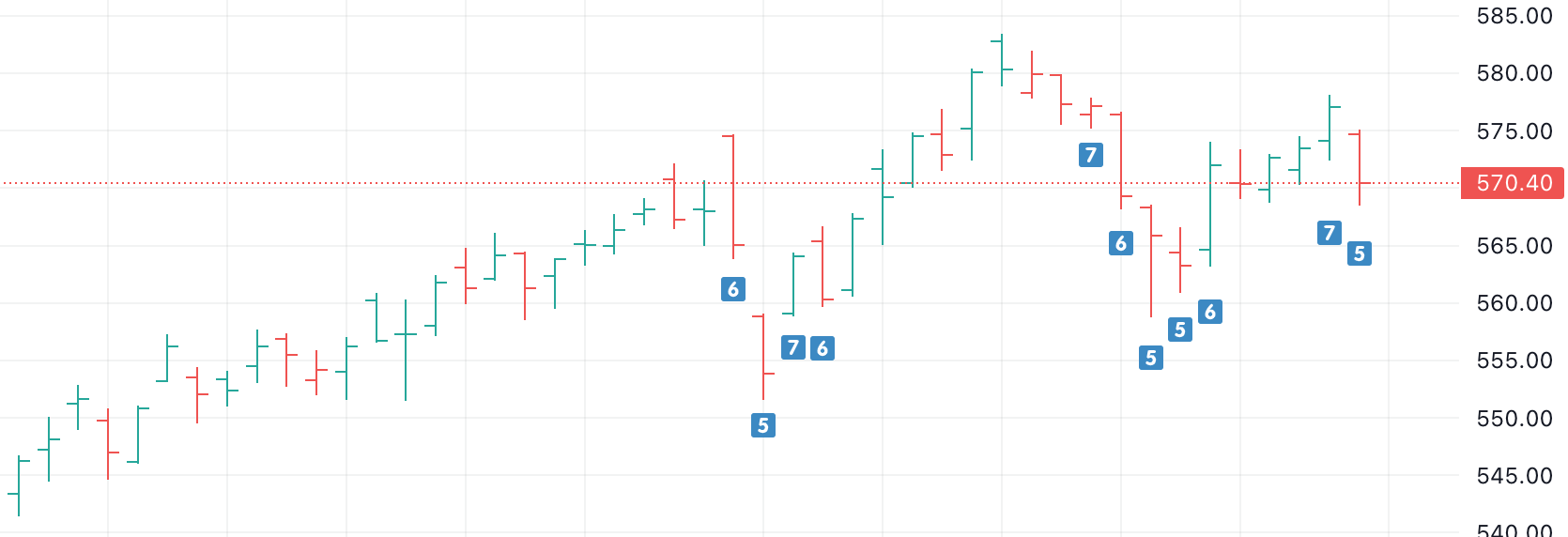Click the 560.00 price axis label

1514,303
